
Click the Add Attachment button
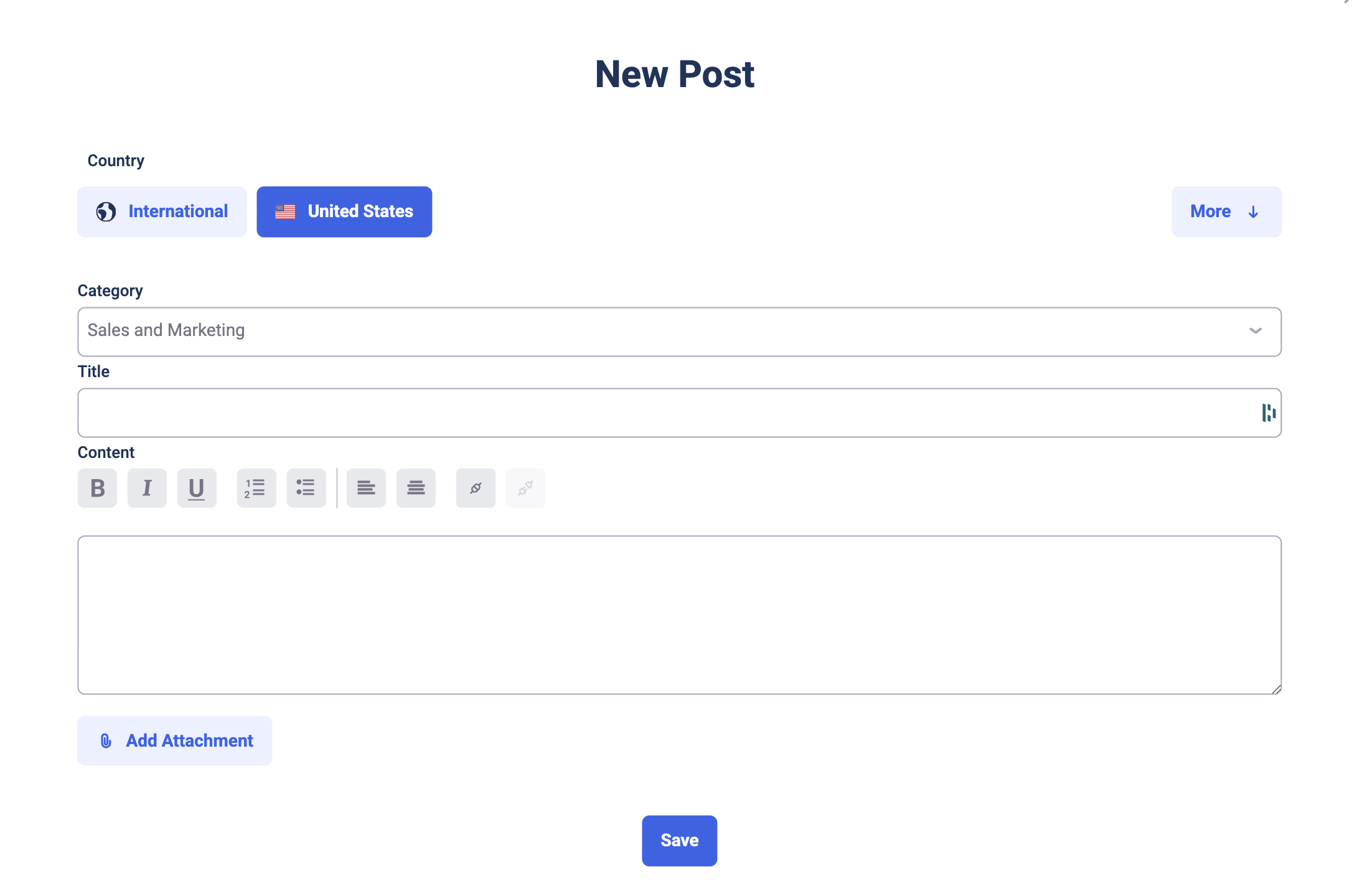175,740
